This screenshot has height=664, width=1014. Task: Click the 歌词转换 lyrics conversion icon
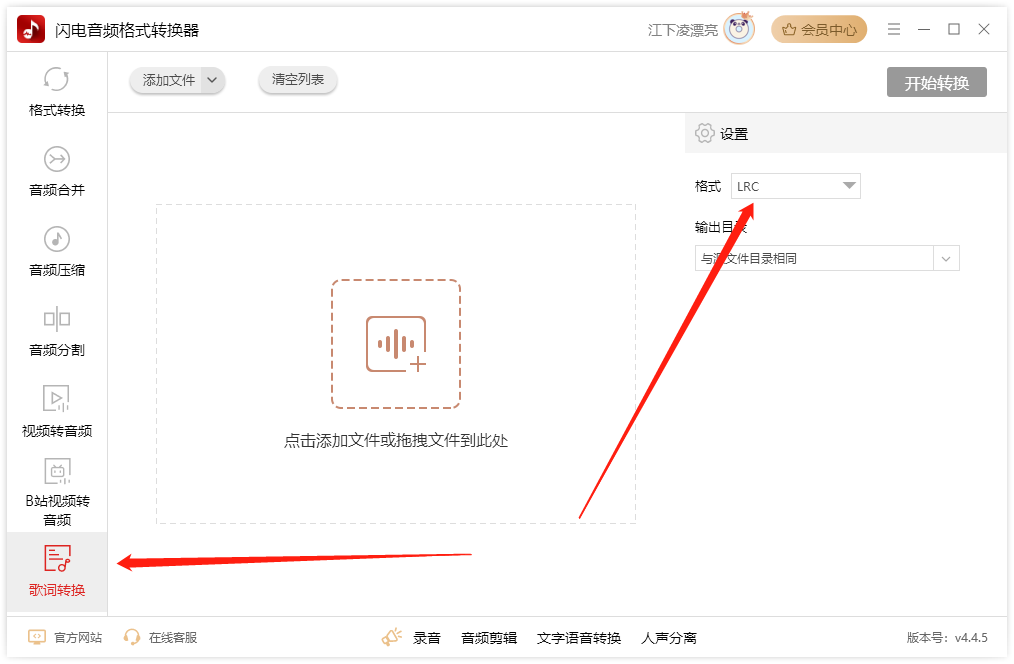coord(57,559)
